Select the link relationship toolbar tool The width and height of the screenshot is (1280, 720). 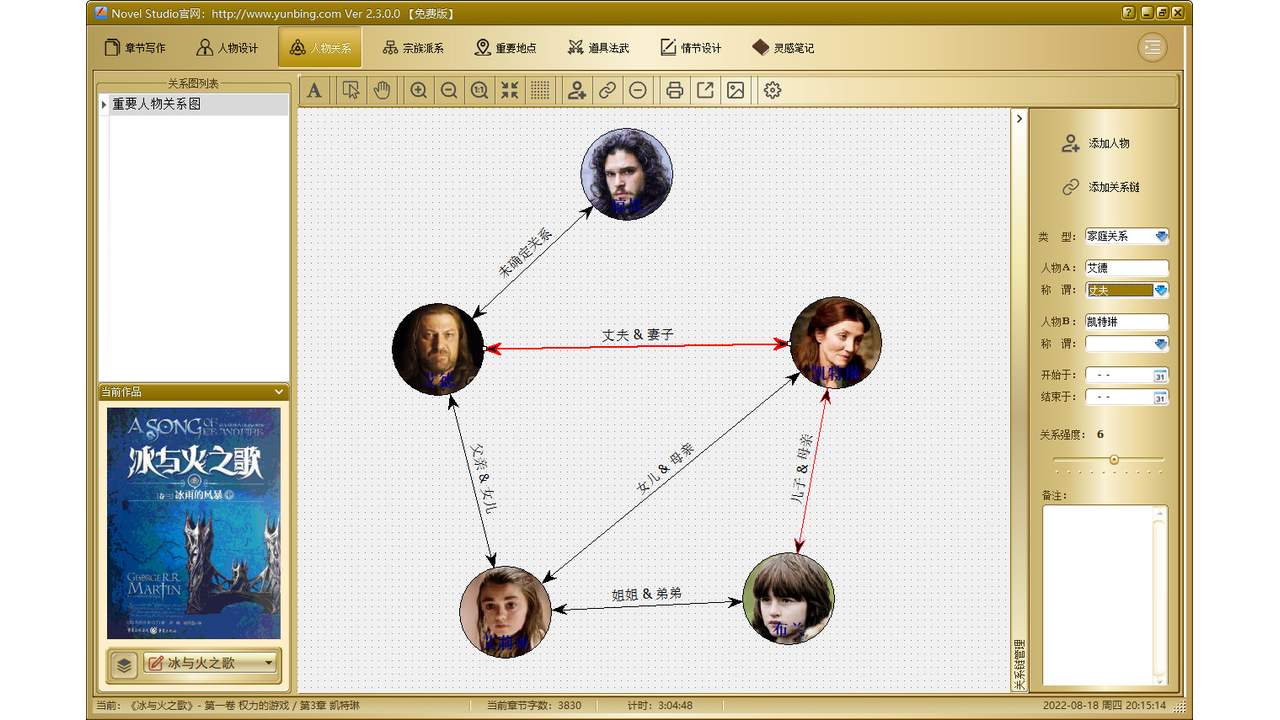tap(606, 90)
